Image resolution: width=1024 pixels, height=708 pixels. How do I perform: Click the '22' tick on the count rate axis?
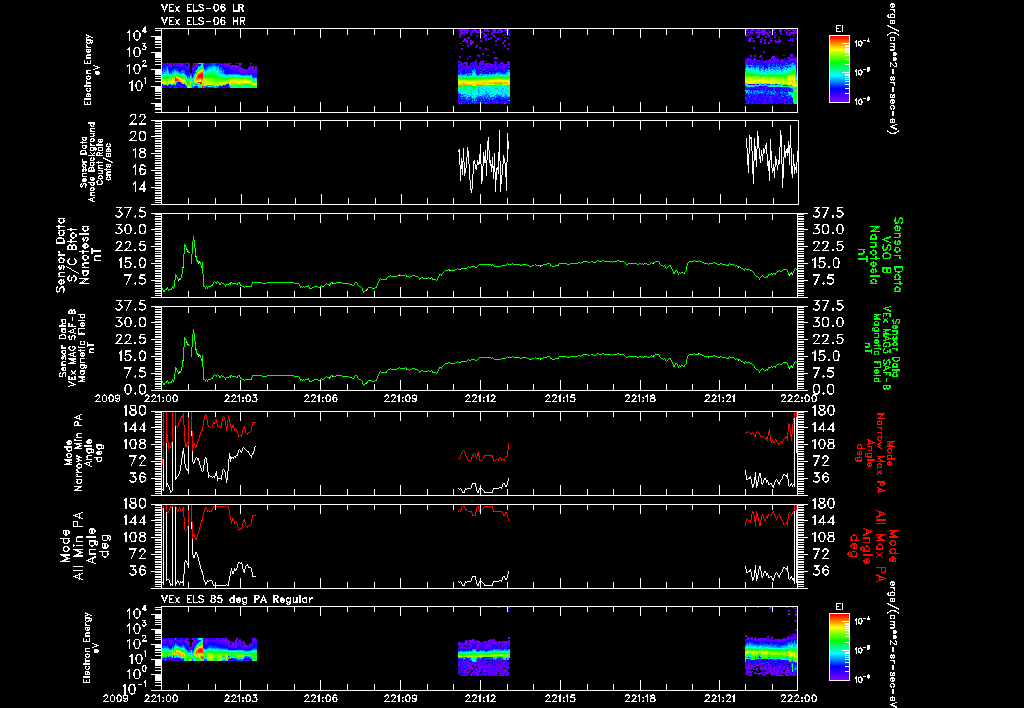(x=137, y=120)
